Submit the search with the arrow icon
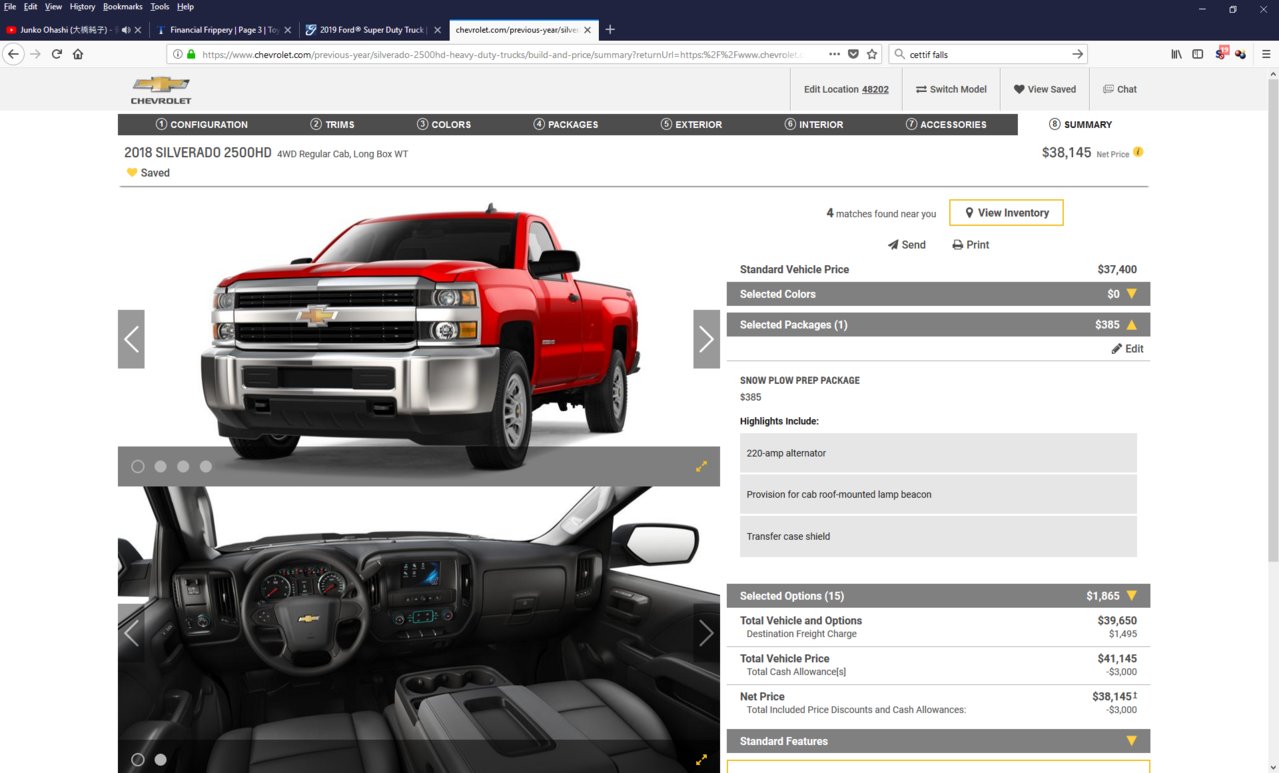This screenshot has height=773, width=1279. [x=1077, y=54]
